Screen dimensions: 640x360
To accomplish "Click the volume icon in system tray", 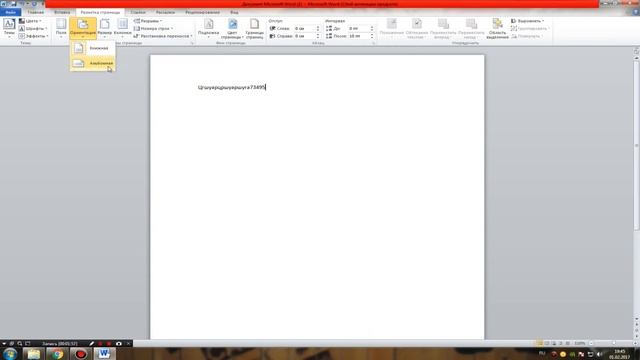I will (599, 354).
